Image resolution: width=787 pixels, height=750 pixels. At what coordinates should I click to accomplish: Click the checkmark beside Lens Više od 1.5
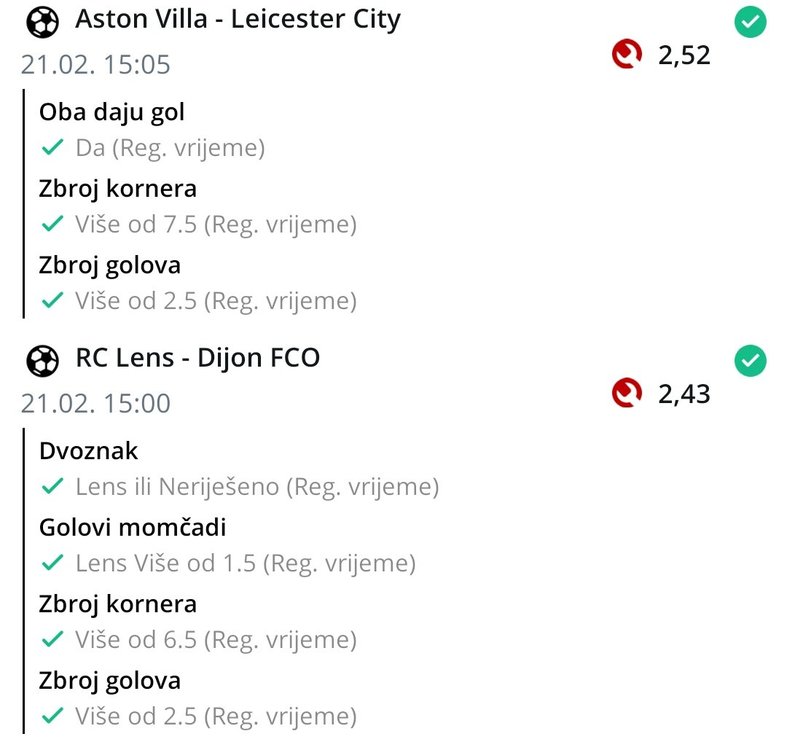tap(52, 563)
